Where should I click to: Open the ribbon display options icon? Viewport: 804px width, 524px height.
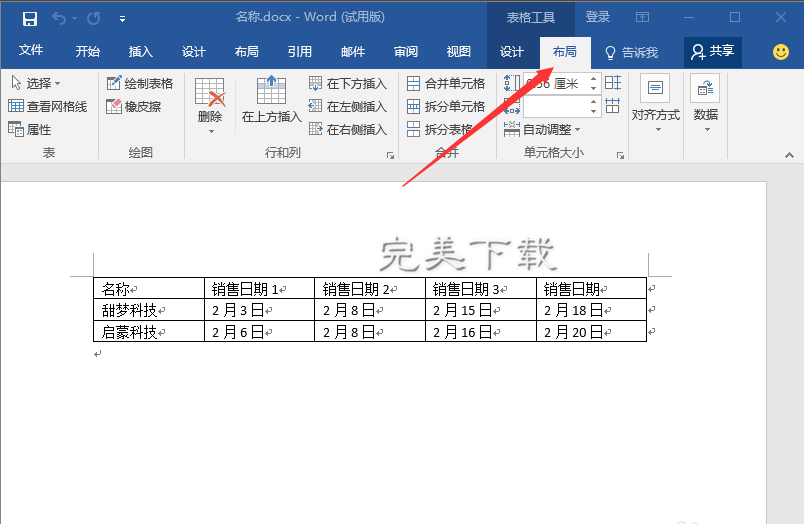[x=642, y=17]
